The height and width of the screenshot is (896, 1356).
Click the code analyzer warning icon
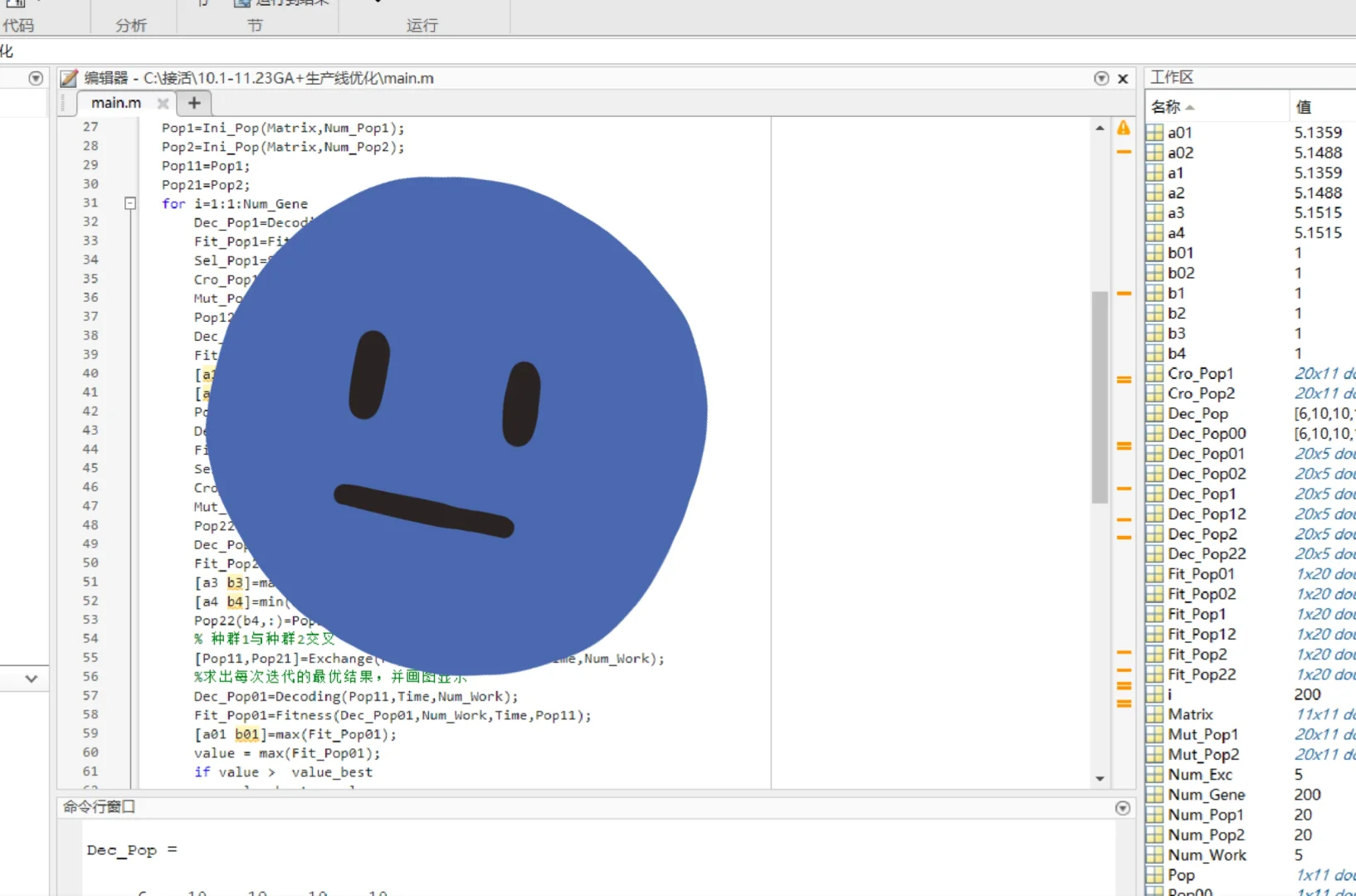coord(1124,128)
